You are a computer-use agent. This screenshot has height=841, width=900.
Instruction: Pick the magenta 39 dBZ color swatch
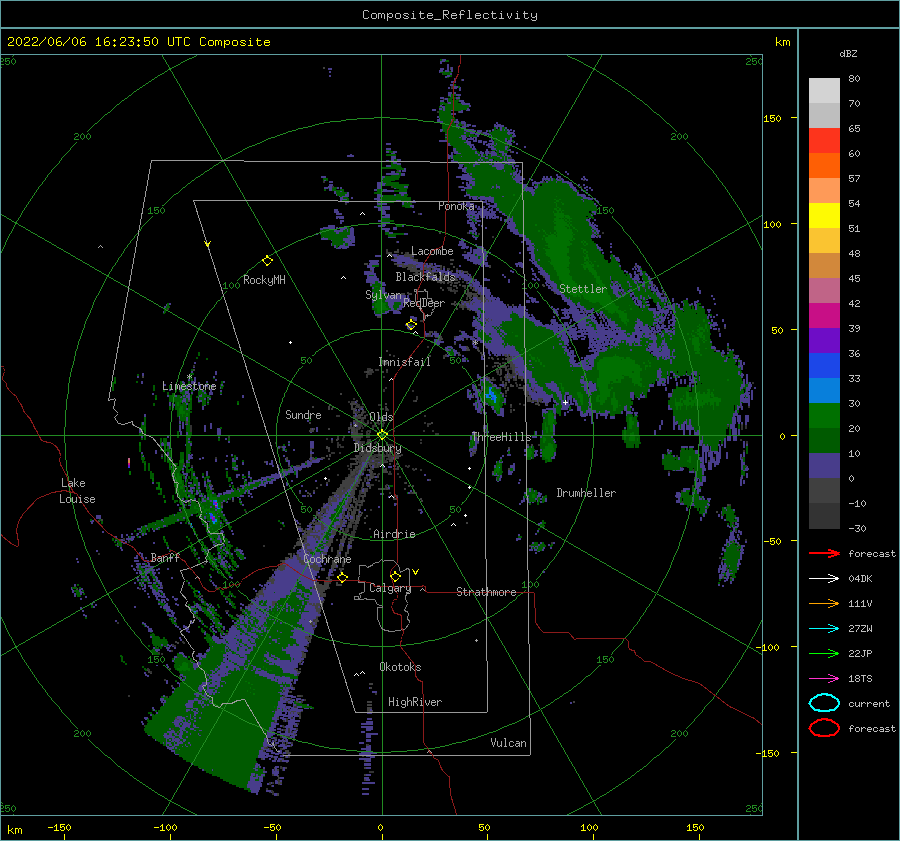824,316
